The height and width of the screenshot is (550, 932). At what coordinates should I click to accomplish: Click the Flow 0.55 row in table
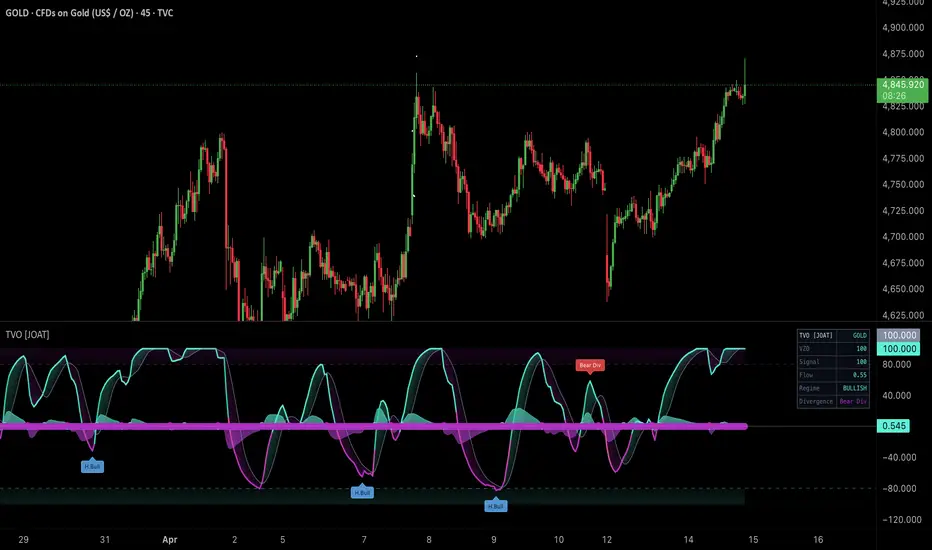tap(833, 375)
